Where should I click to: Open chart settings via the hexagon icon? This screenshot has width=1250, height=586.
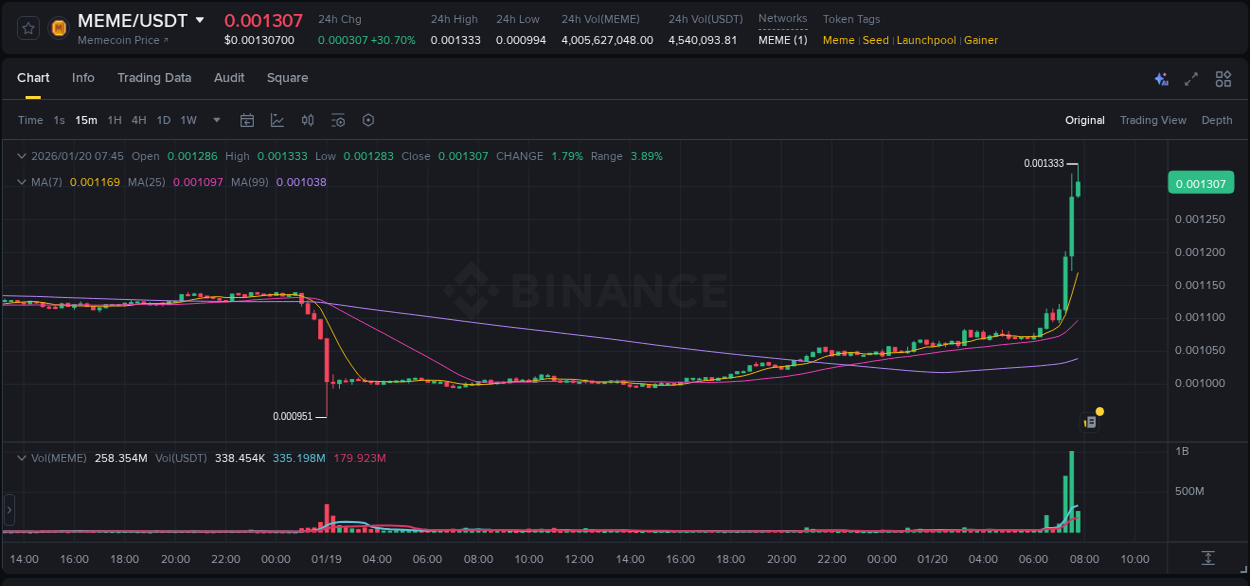click(x=368, y=120)
